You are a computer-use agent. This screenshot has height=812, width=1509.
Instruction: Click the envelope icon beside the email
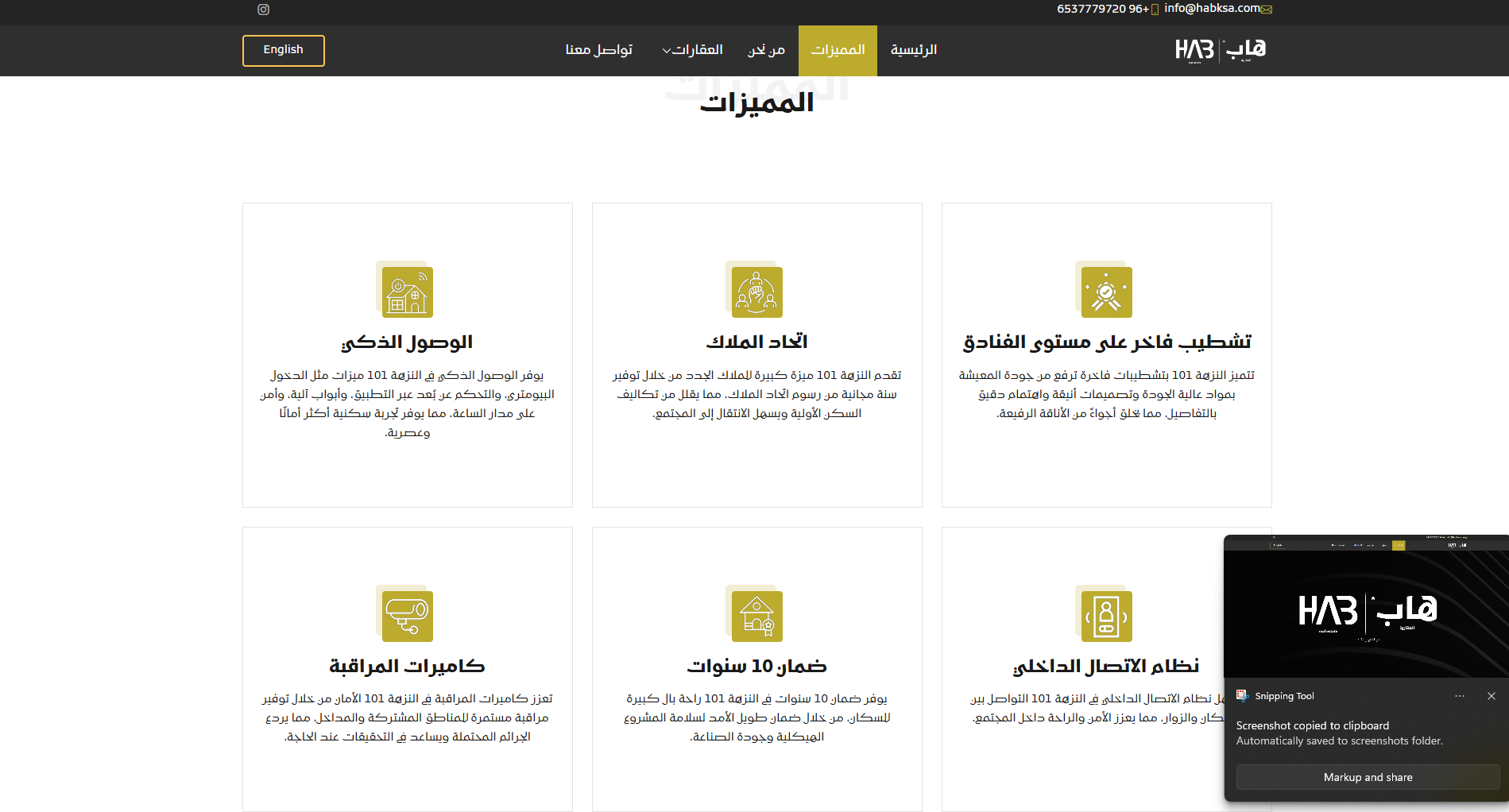coord(1267,10)
